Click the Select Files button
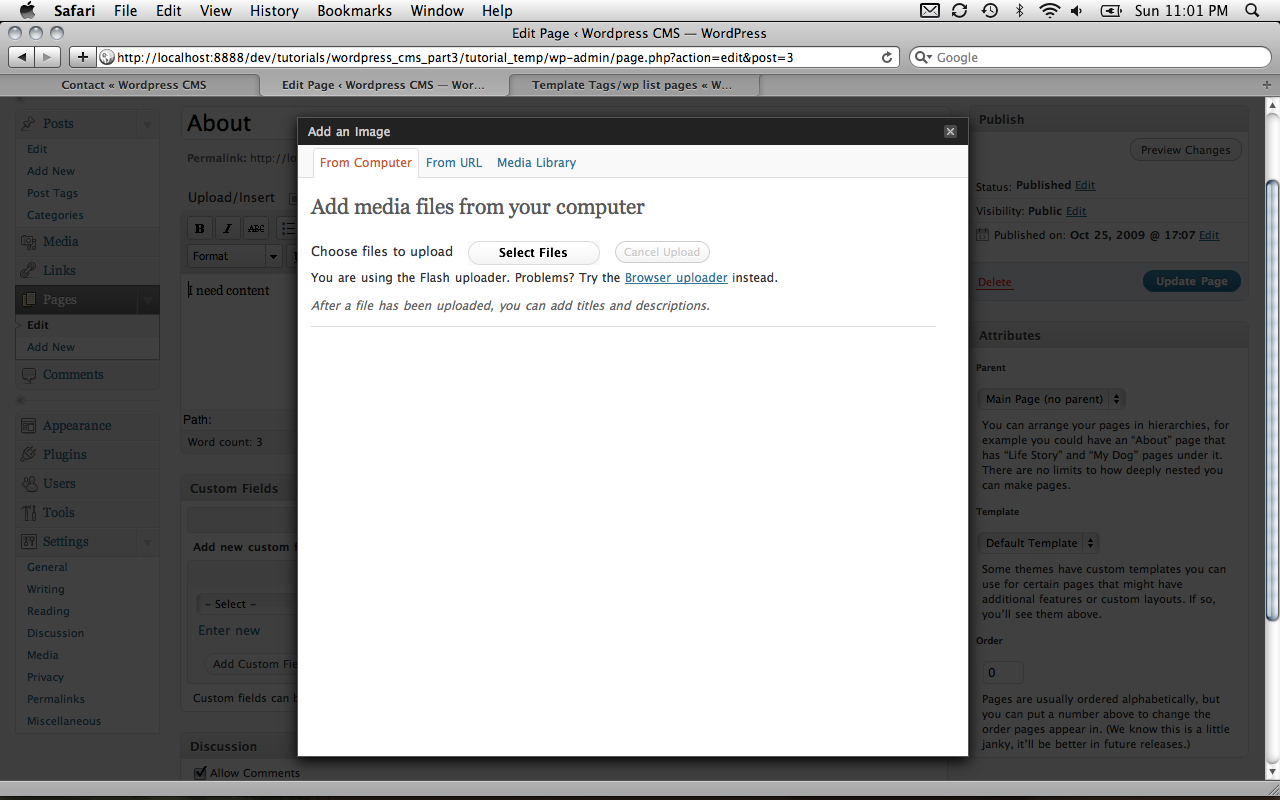Viewport: 1280px width, 800px height. tap(533, 253)
